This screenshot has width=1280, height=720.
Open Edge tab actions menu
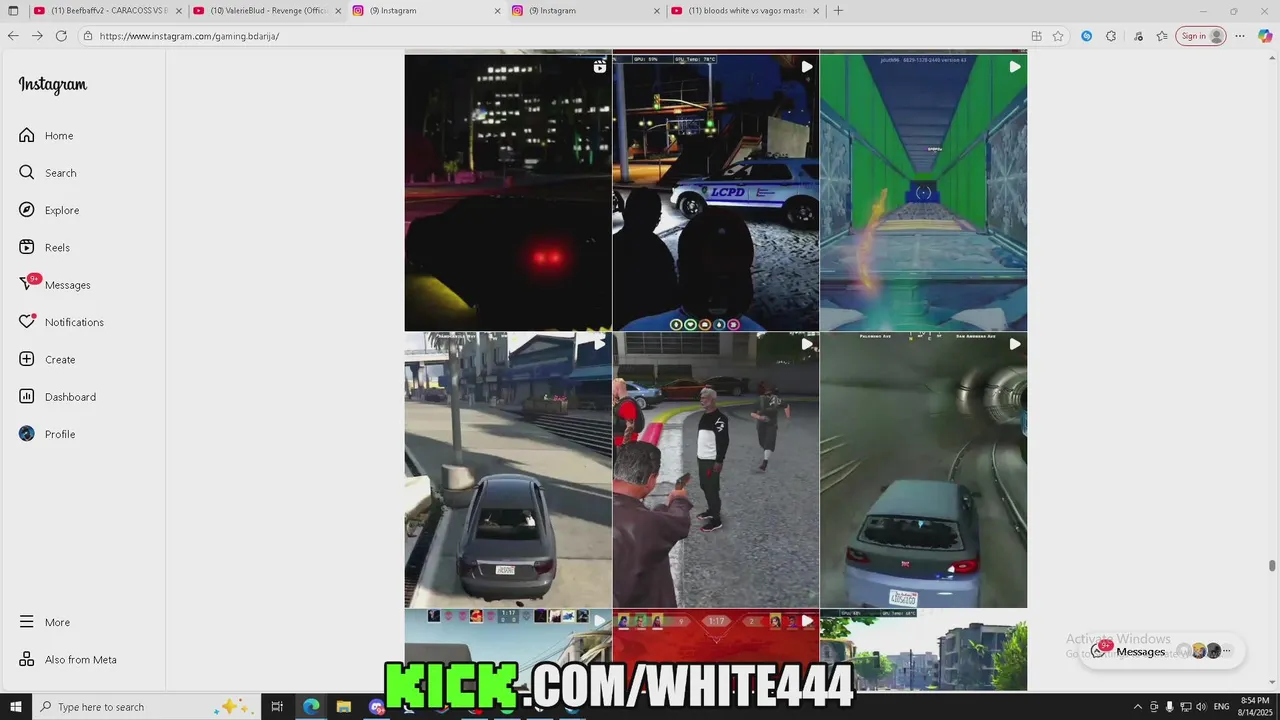click(13, 11)
